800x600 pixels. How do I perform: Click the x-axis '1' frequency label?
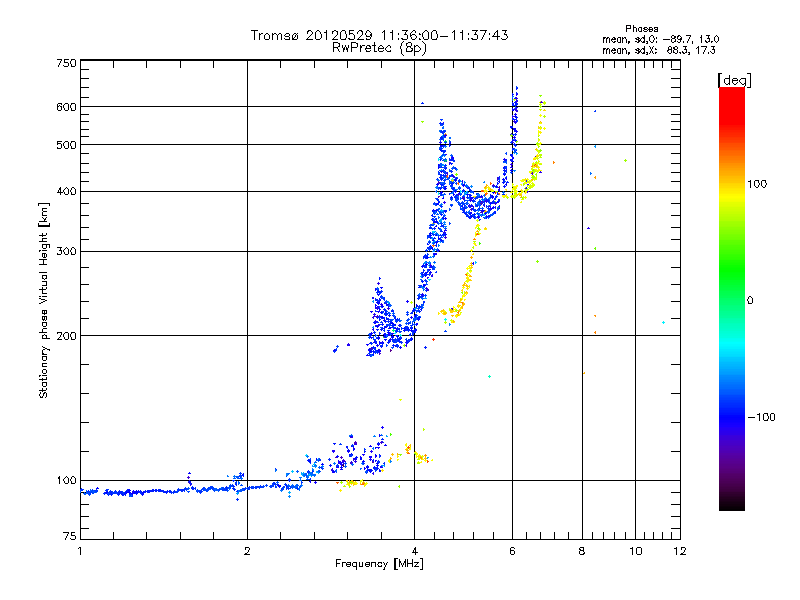pos(80,551)
